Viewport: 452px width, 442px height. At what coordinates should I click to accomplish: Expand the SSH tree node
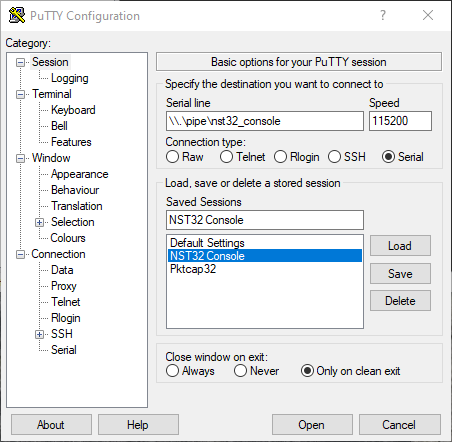pos(39,334)
